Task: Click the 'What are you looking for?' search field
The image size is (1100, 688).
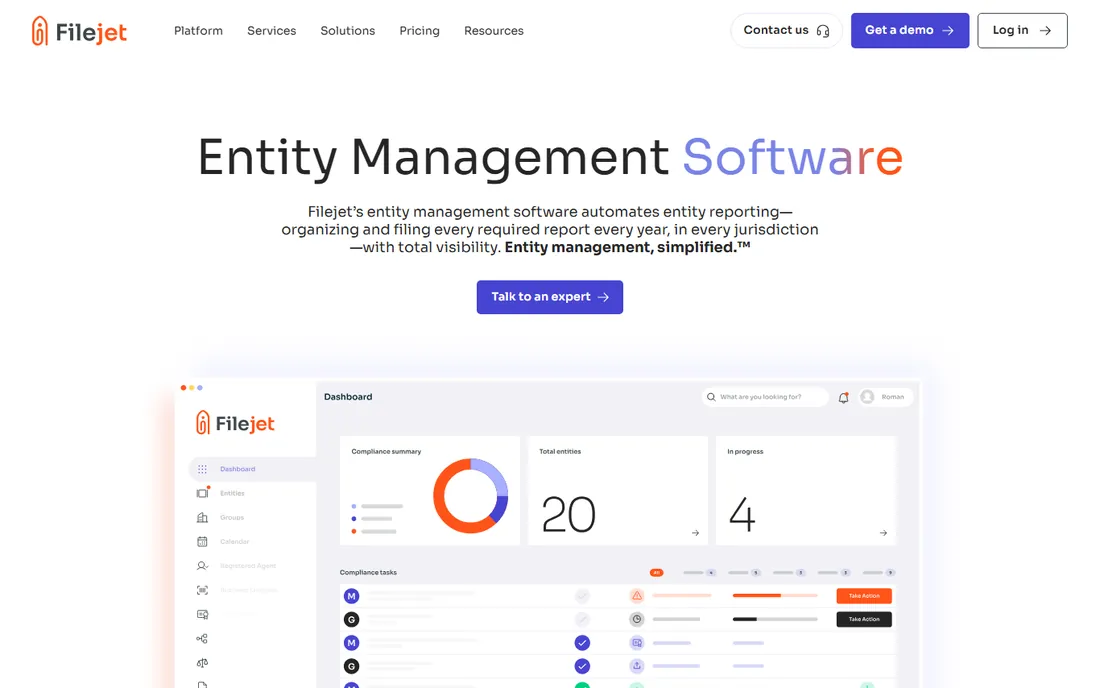Action: [764, 397]
